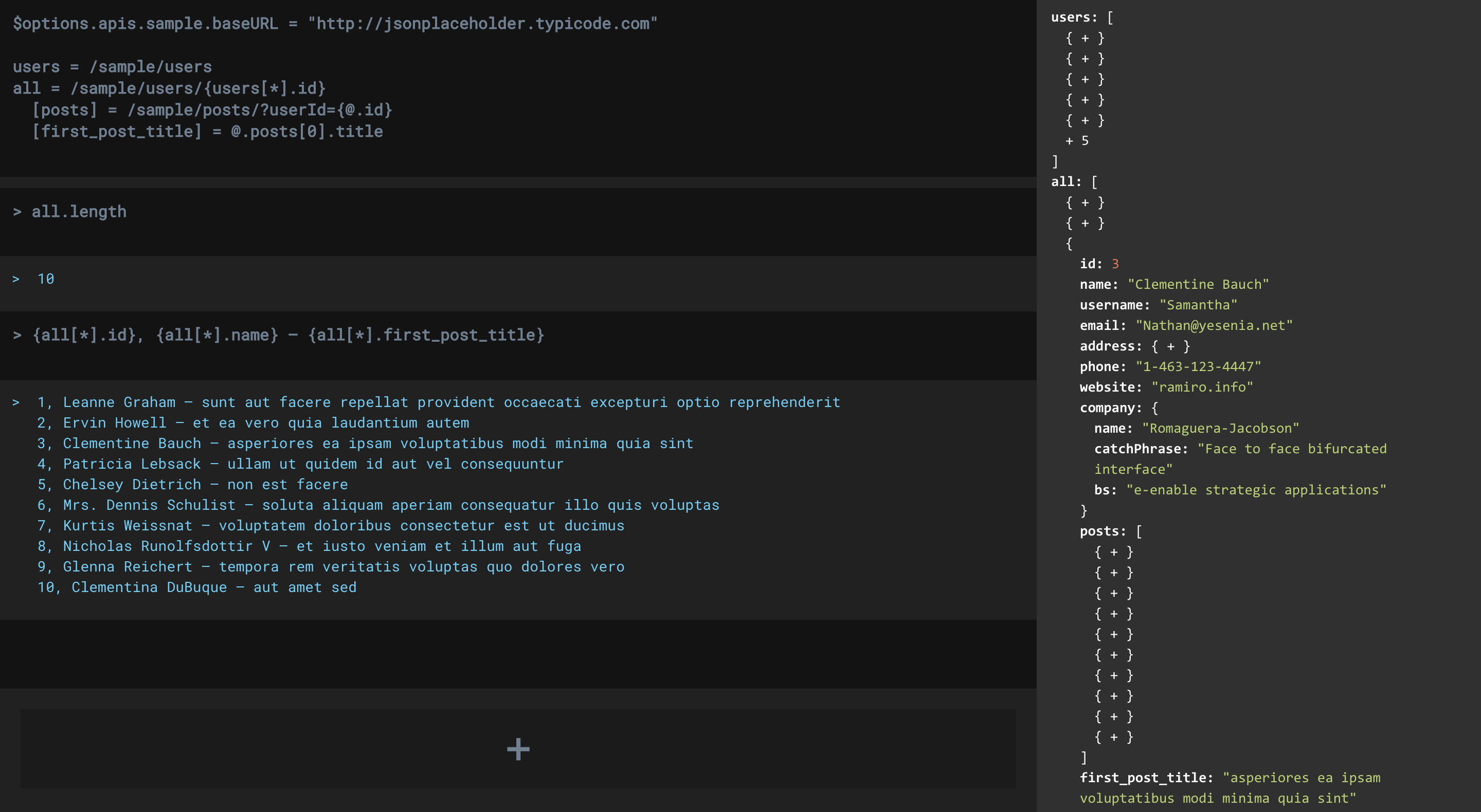This screenshot has height=812, width=1481.
Task: Expand the first collapsed post in posts array
Action: (x=1114, y=551)
